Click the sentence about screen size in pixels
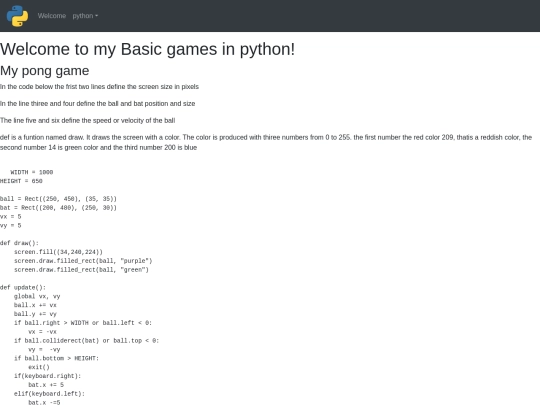The height and width of the screenshot is (405, 540). coord(100,86)
